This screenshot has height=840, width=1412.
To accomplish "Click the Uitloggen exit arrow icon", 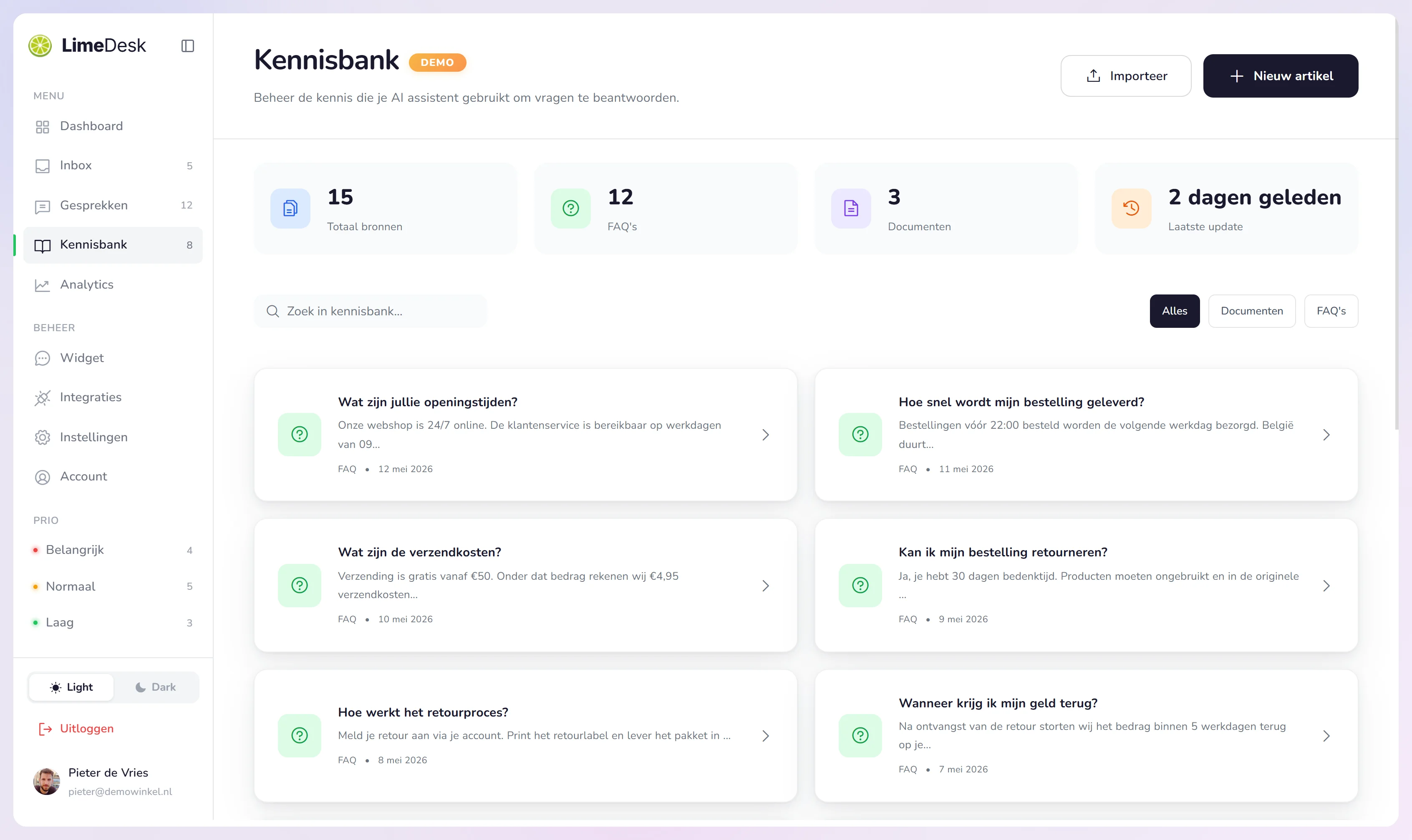I will pyautogui.click(x=45, y=729).
